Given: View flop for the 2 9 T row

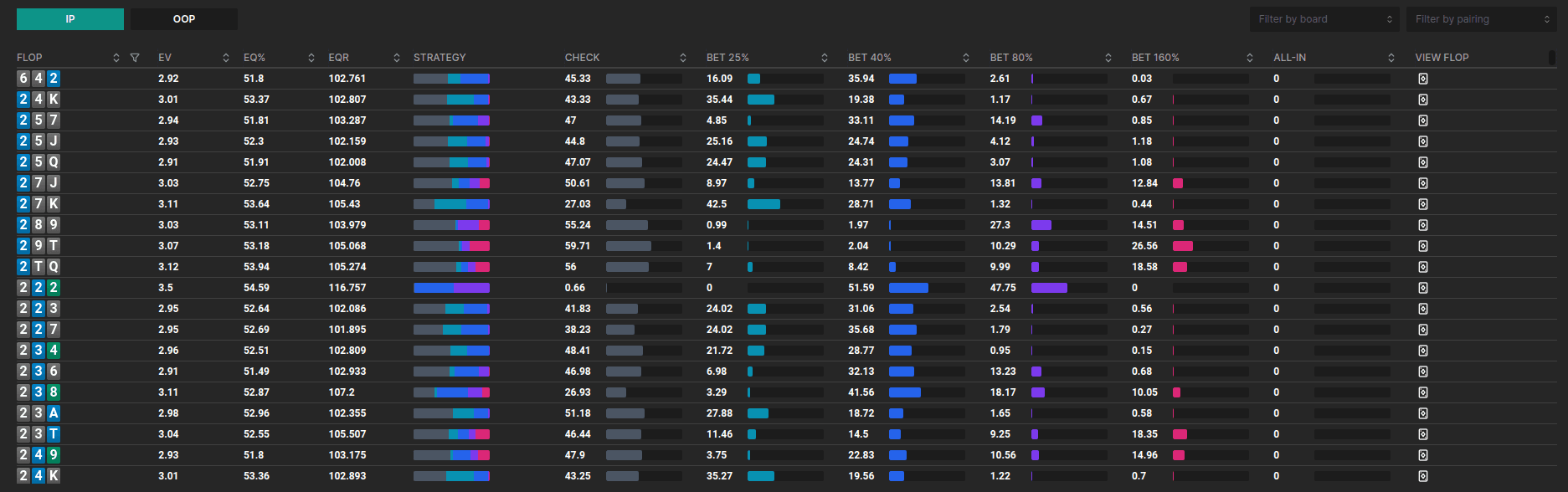Looking at the screenshot, I should 1423,246.
